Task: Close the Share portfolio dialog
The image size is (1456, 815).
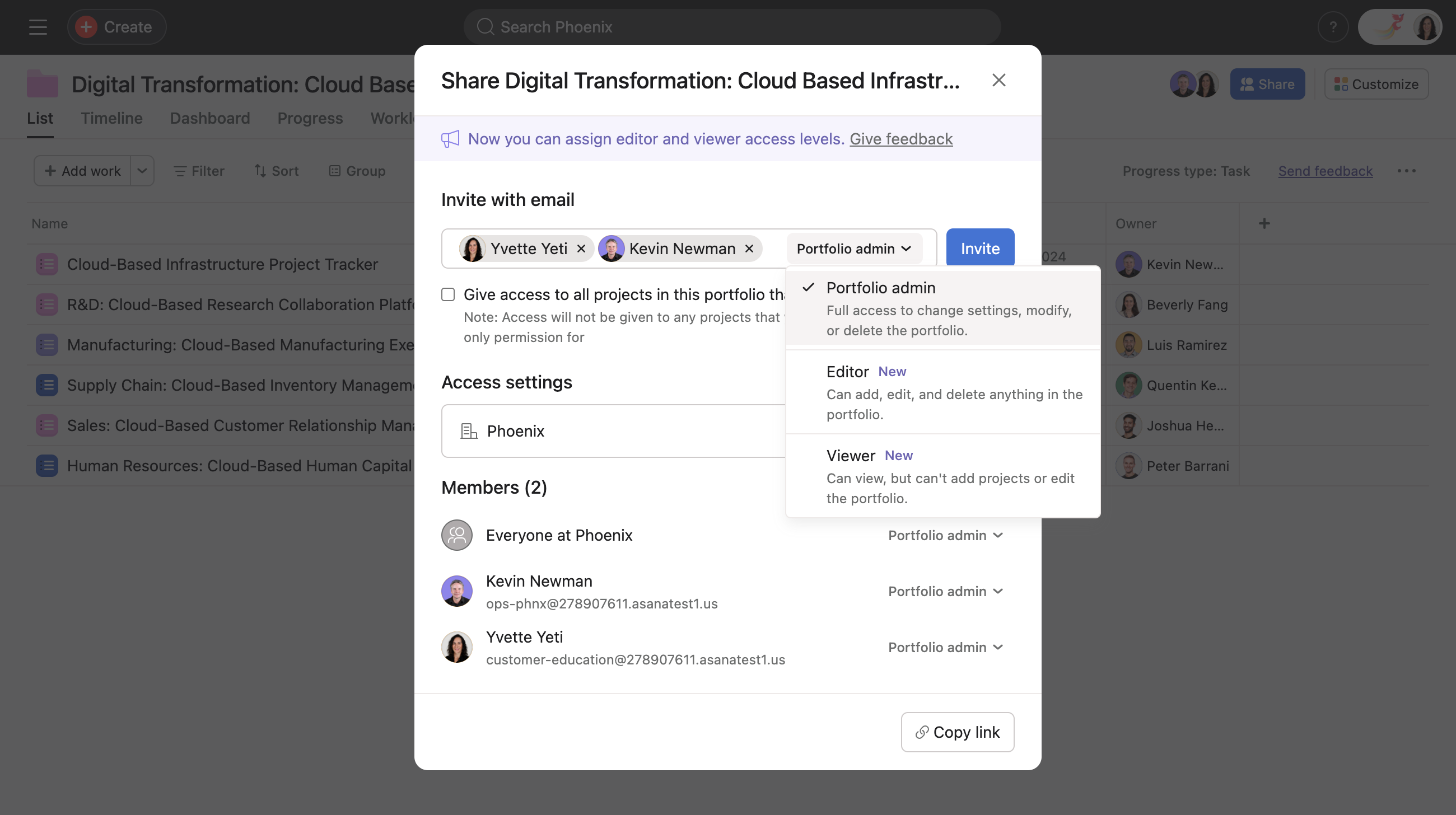Action: point(998,80)
